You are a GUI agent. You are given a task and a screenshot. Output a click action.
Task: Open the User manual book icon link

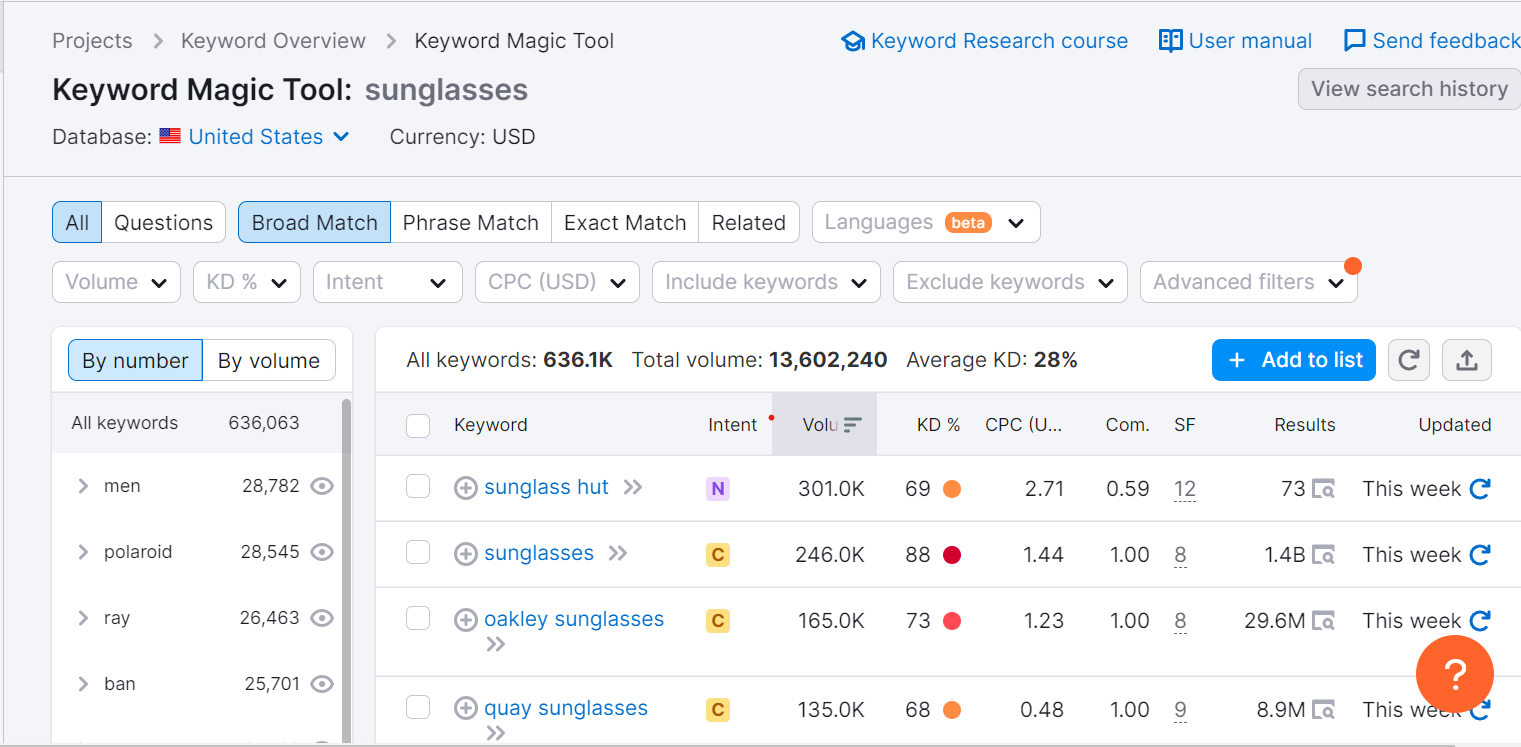click(1170, 41)
